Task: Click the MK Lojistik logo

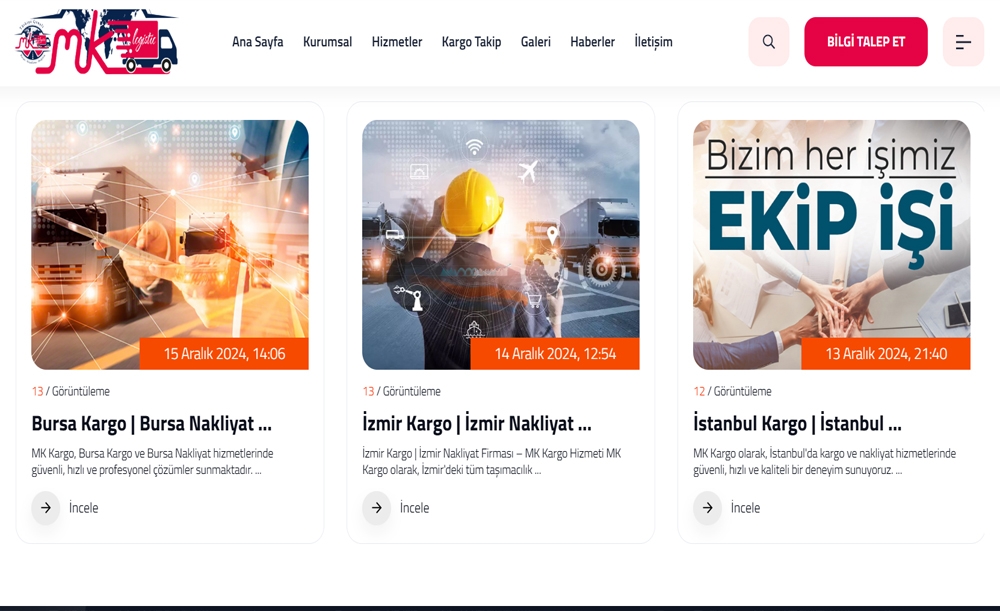Action: point(96,42)
